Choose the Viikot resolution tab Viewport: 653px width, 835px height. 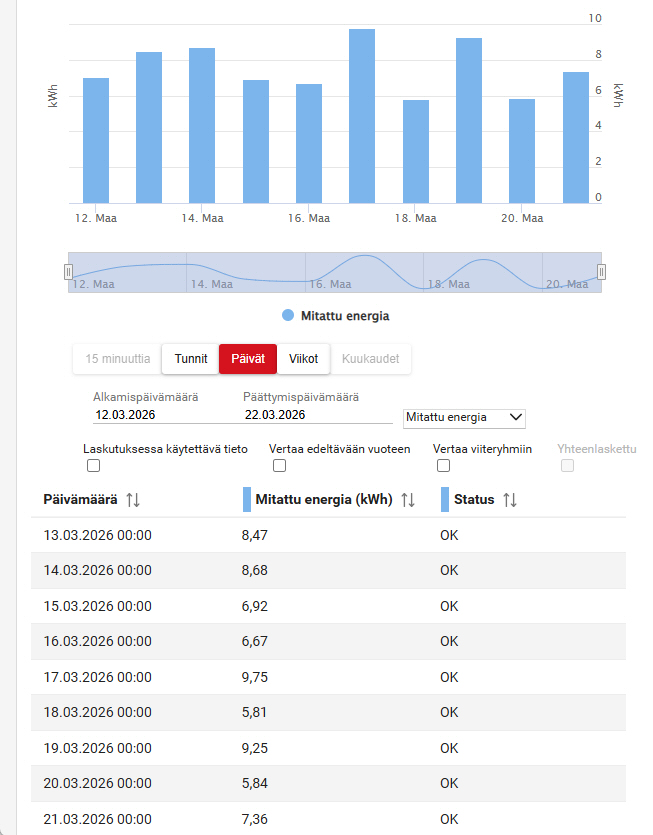click(x=303, y=358)
